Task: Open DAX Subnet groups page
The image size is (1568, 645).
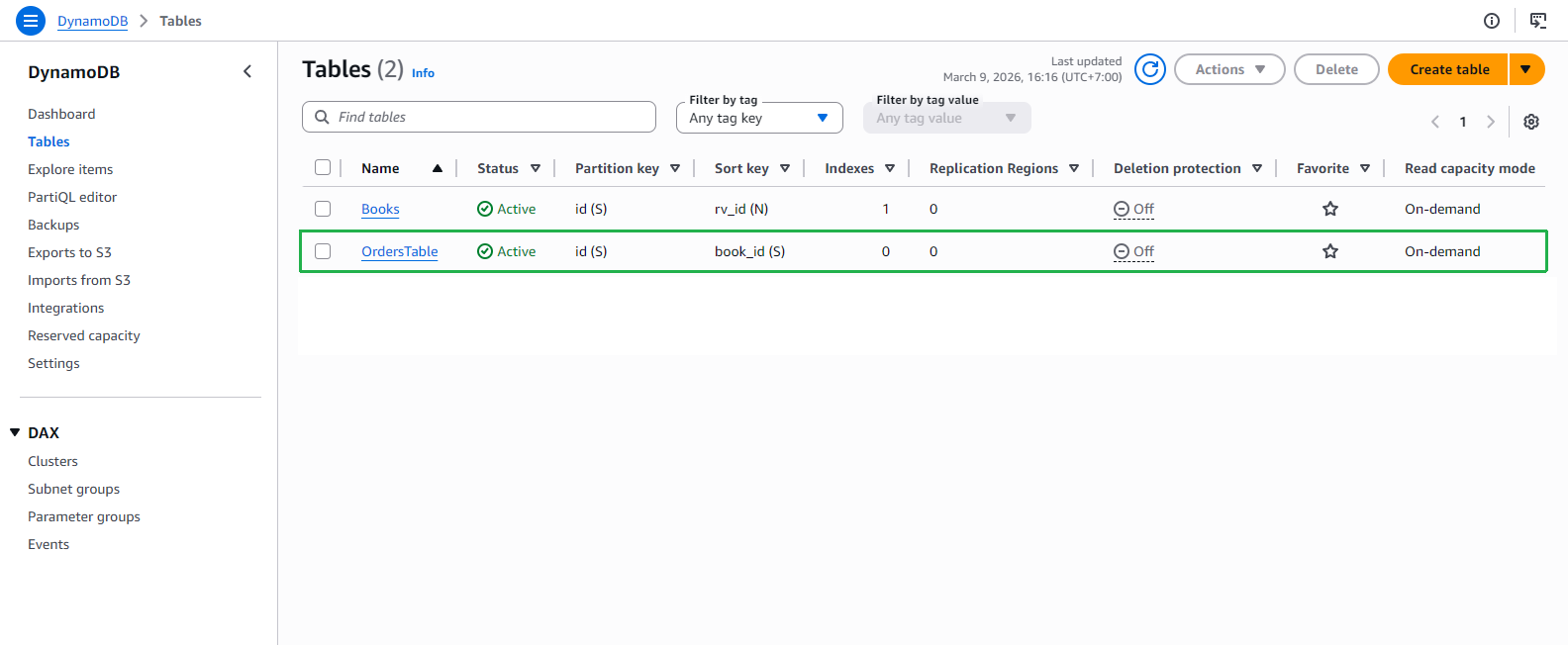Action: pos(73,489)
